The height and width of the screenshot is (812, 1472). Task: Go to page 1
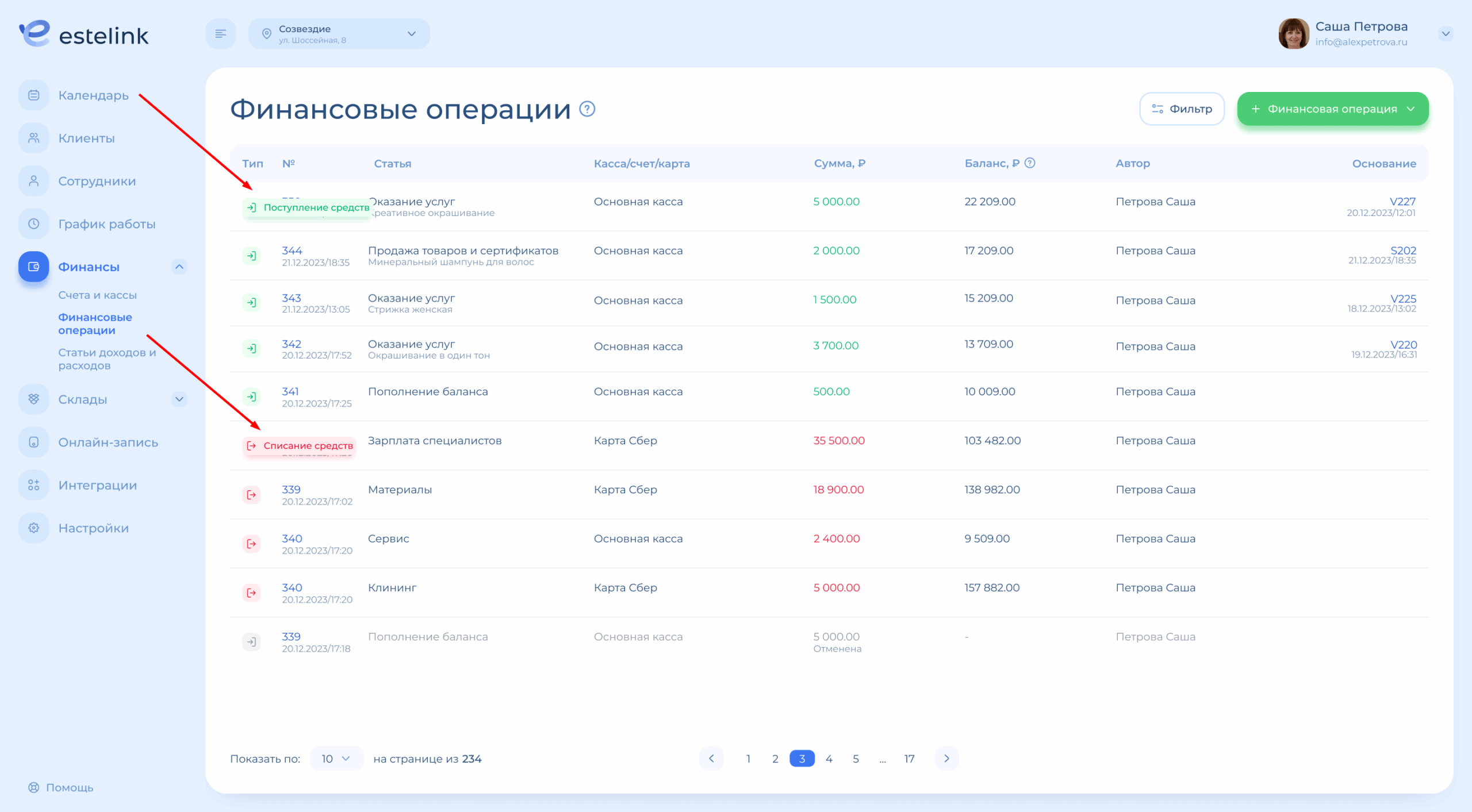(x=748, y=759)
